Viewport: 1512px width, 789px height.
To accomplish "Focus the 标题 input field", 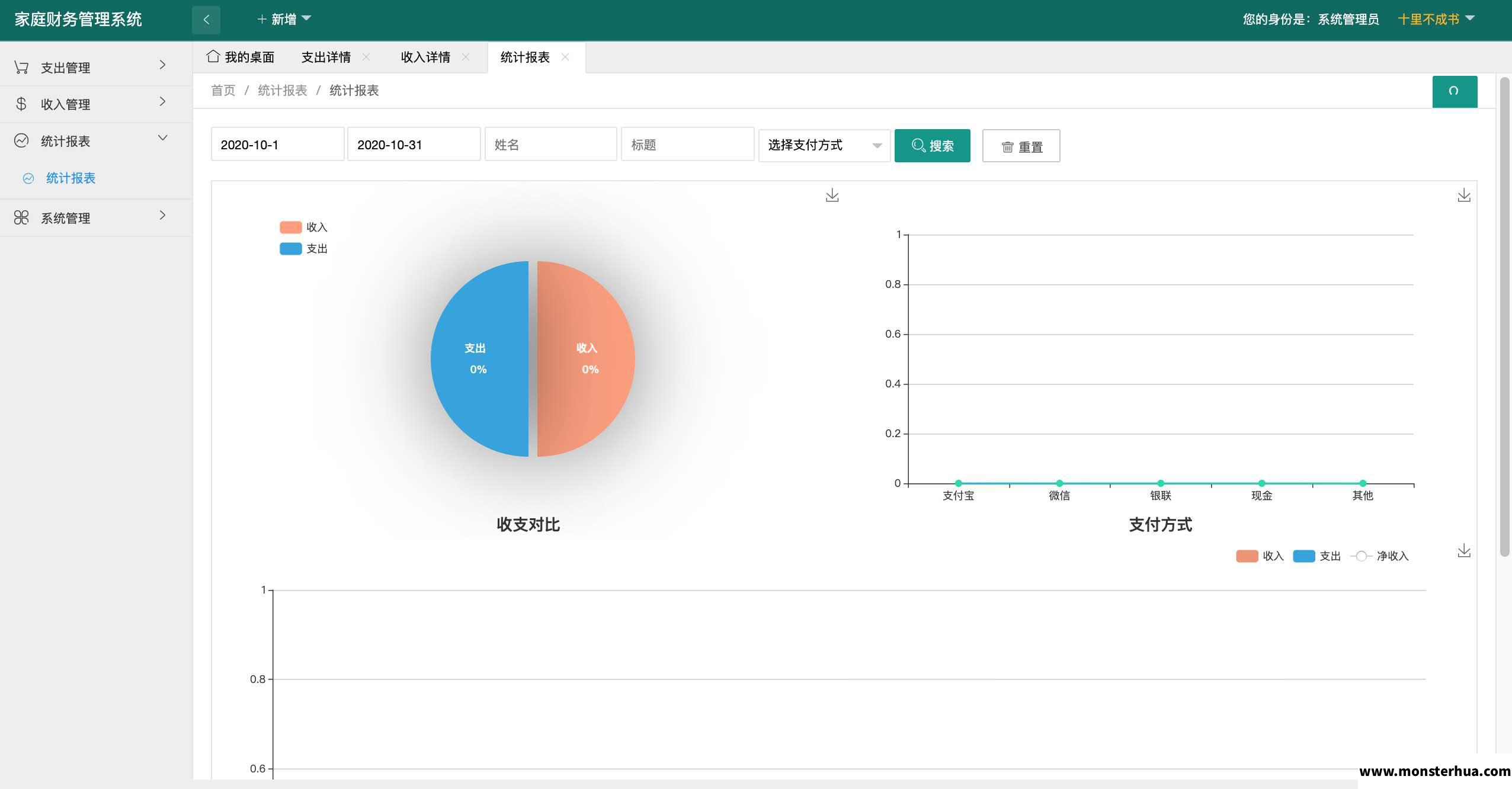I will tap(687, 145).
